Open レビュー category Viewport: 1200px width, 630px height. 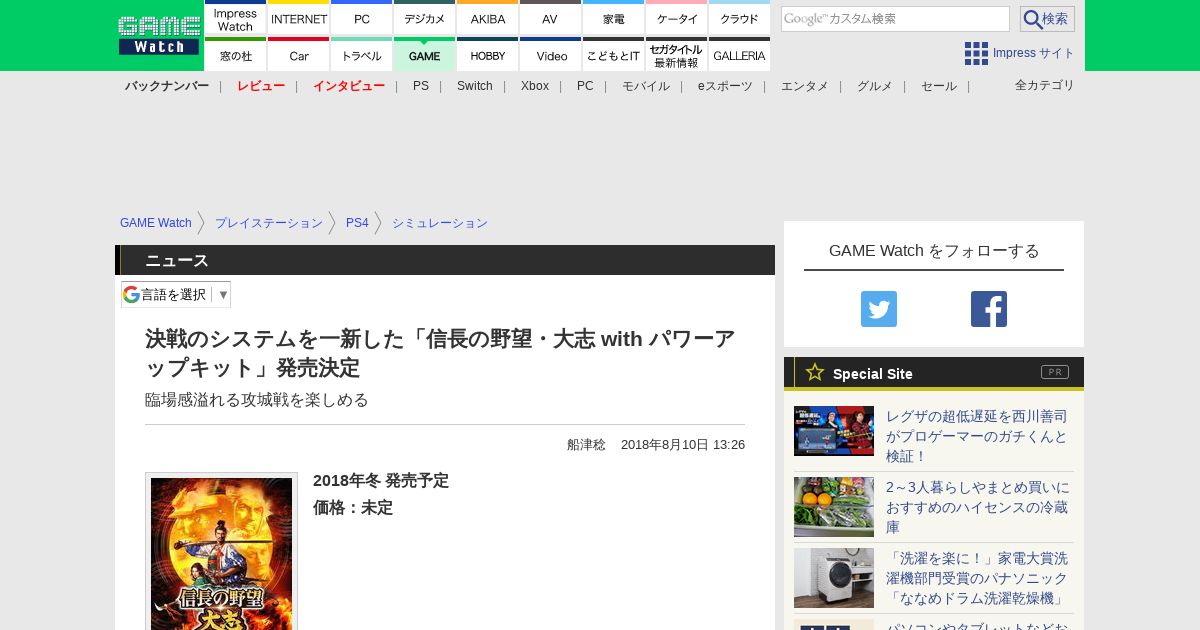pyautogui.click(x=261, y=86)
